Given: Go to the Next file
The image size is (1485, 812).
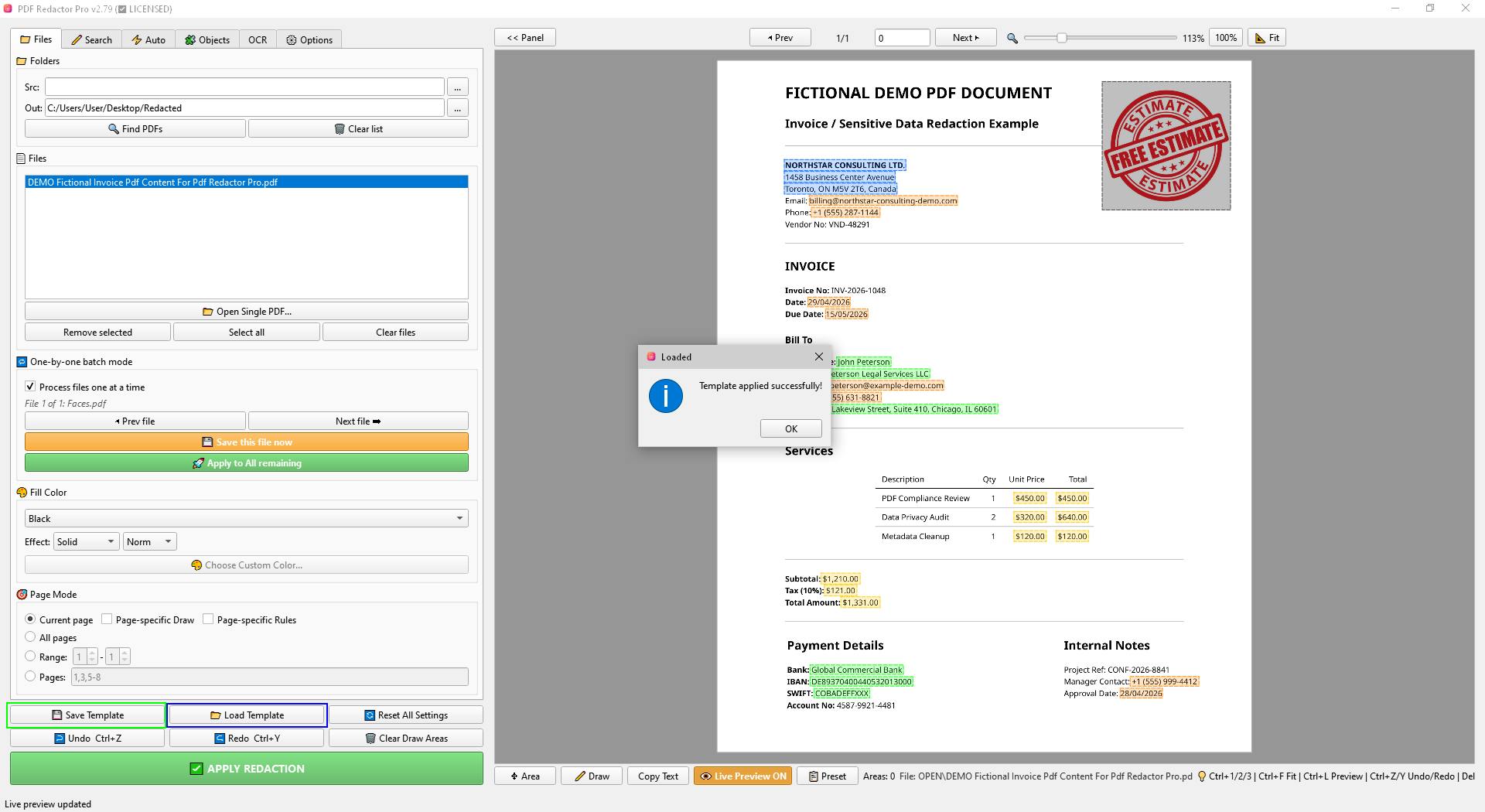Looking at the screenshot, I should pyautogui.click(x=358, y=421).
